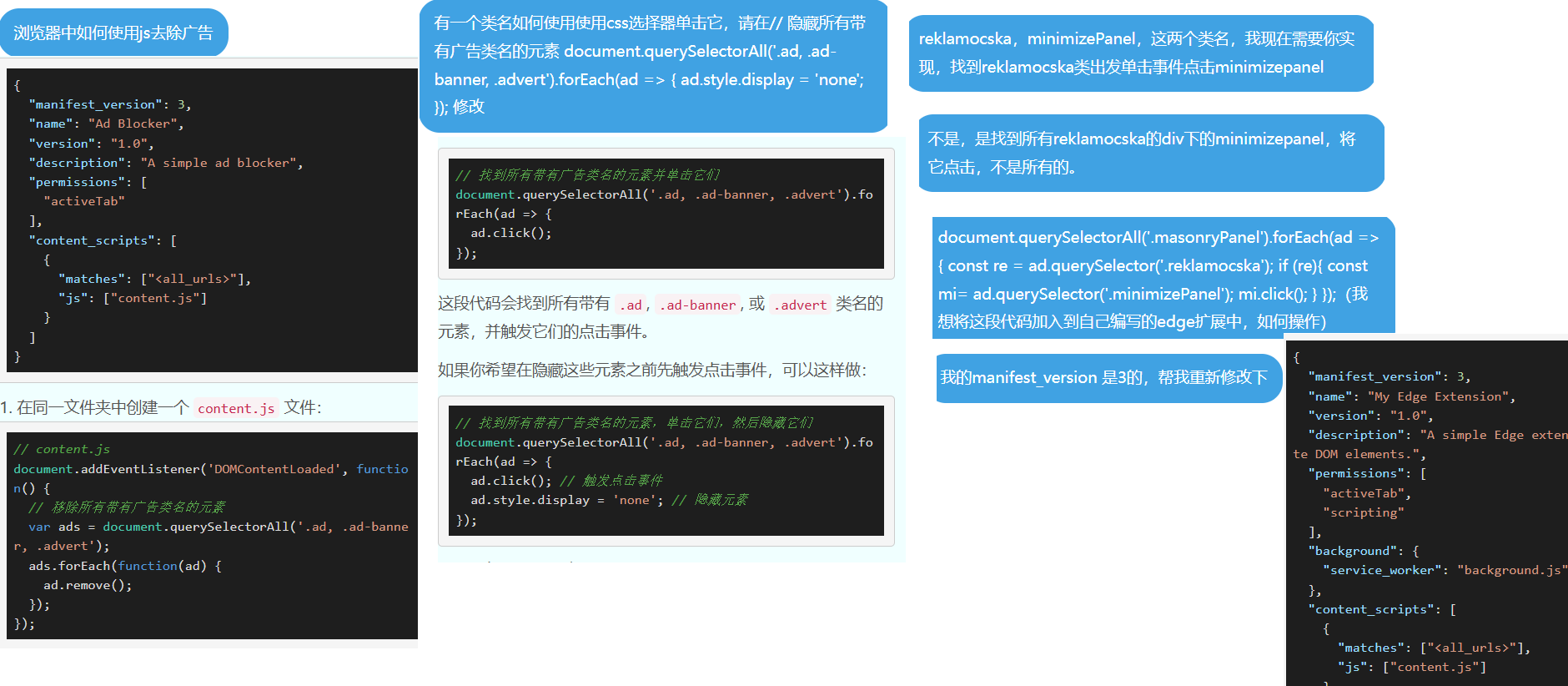This screenshot has width=1568, height=686.
Task: Click the step text '1. 在同一文件夹中创建一个'
Action: pos(94,407)
